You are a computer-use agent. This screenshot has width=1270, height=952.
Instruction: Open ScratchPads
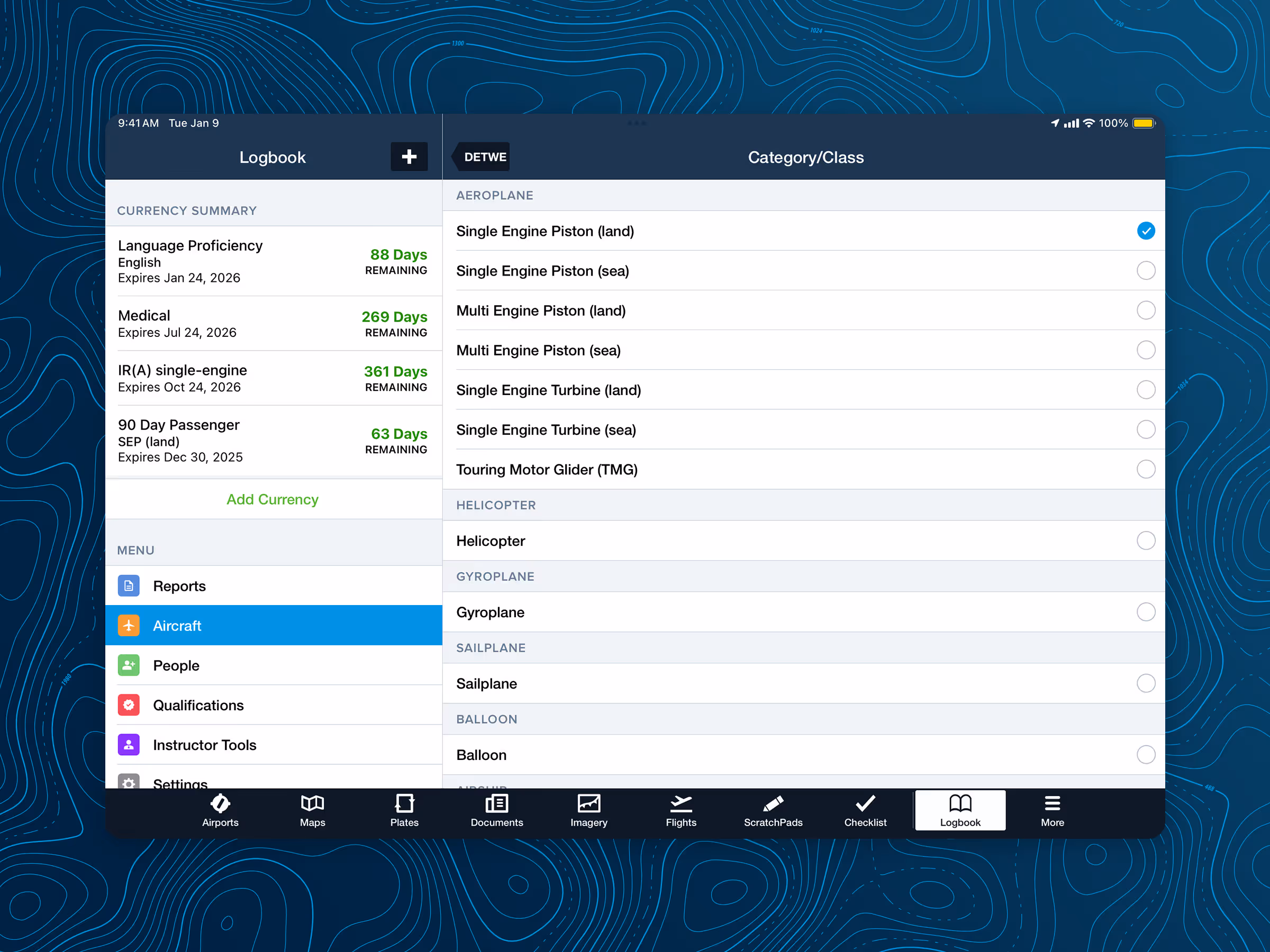tap(773, 810)
